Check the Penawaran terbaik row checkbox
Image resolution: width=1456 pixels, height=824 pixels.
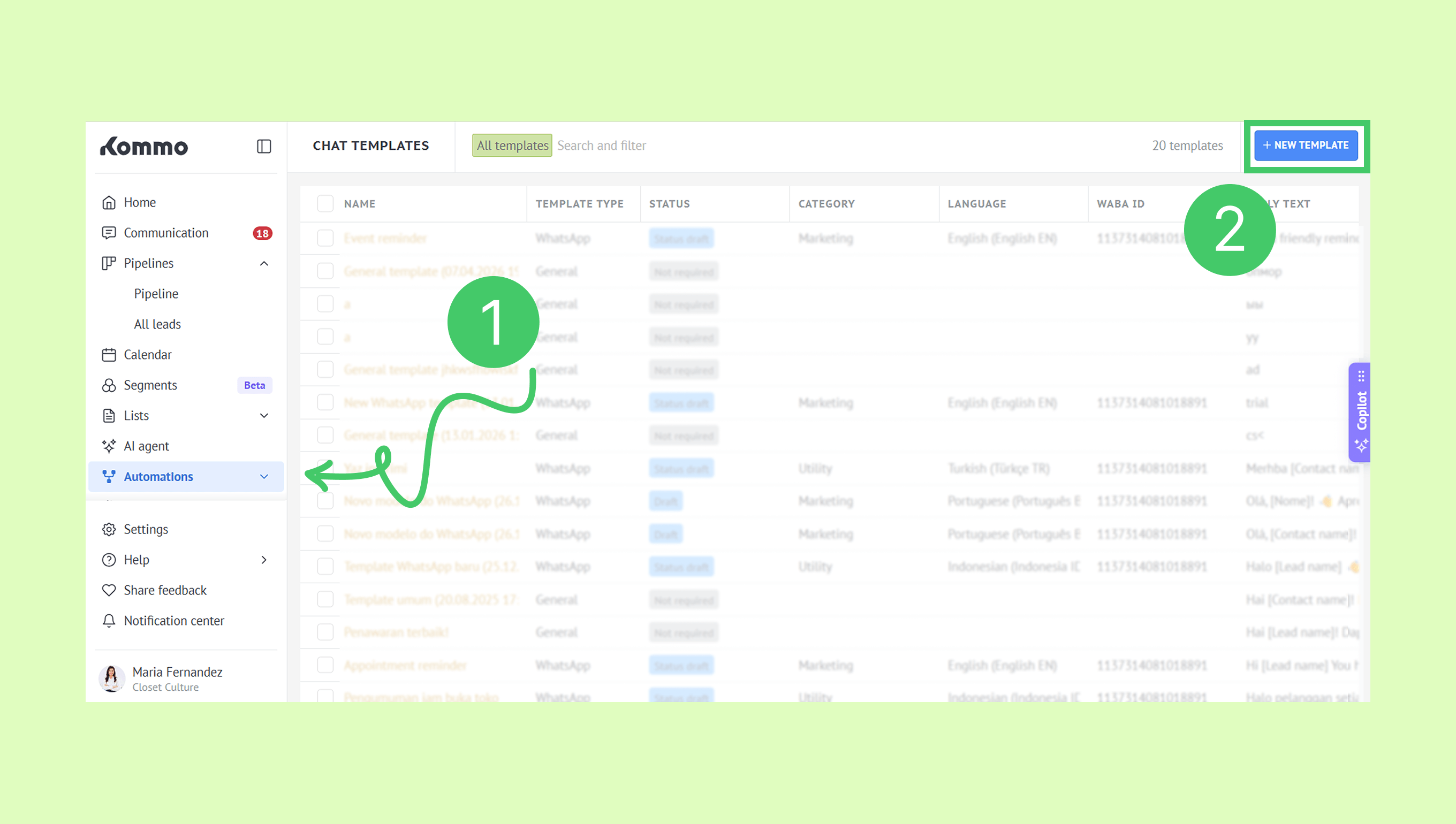tap(325, 632)
